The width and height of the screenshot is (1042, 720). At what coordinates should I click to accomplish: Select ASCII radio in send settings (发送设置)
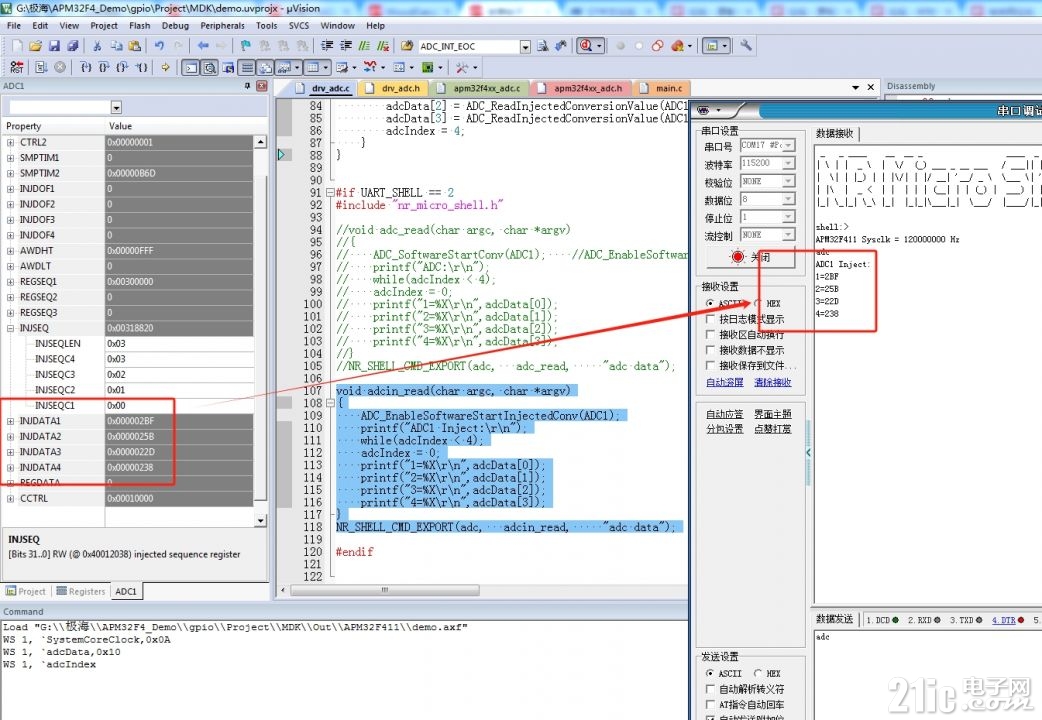(x=710, y=673)
